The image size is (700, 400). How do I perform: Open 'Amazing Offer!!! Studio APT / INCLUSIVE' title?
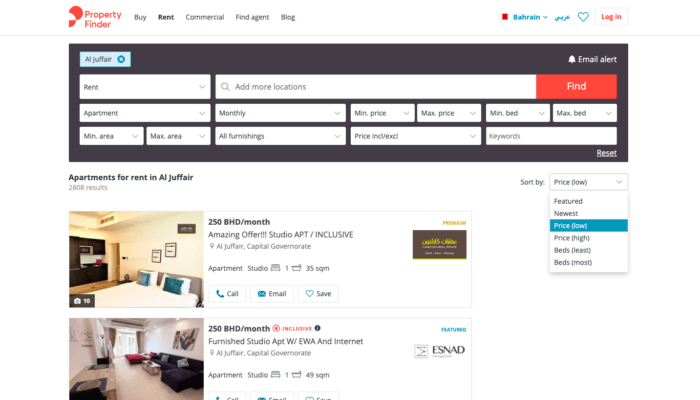tap(280, 234)
